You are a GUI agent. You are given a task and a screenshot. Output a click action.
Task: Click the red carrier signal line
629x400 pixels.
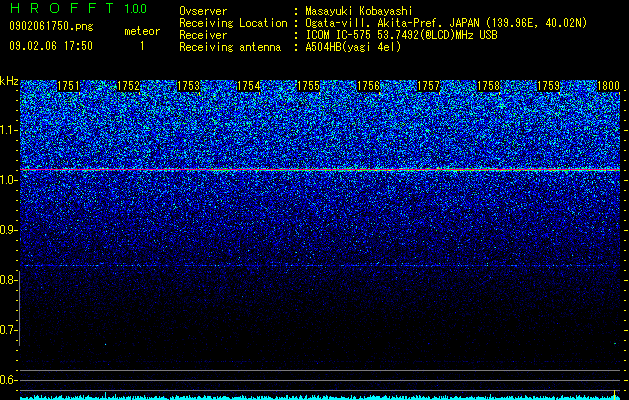[x=320, y=170]
